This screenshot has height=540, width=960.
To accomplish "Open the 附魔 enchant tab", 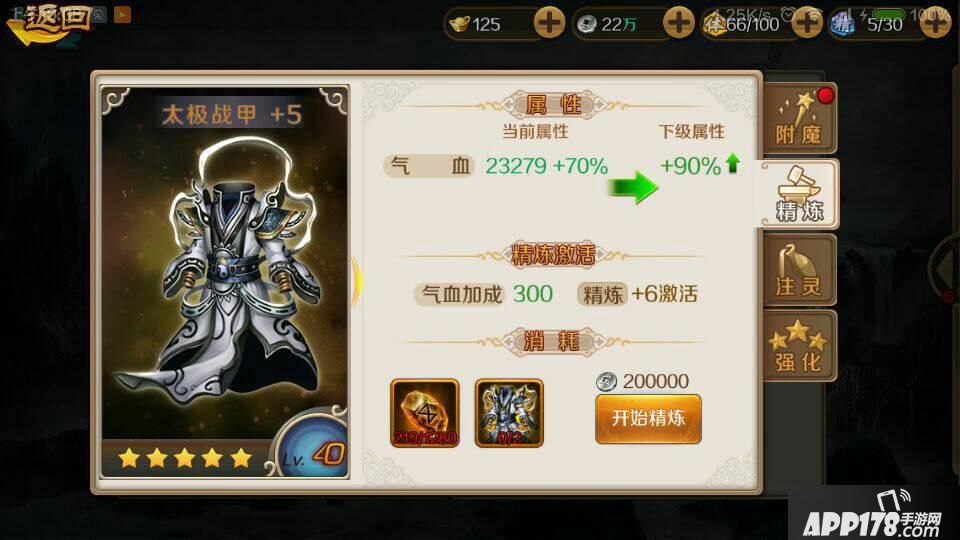I will [x=799, y=118].
